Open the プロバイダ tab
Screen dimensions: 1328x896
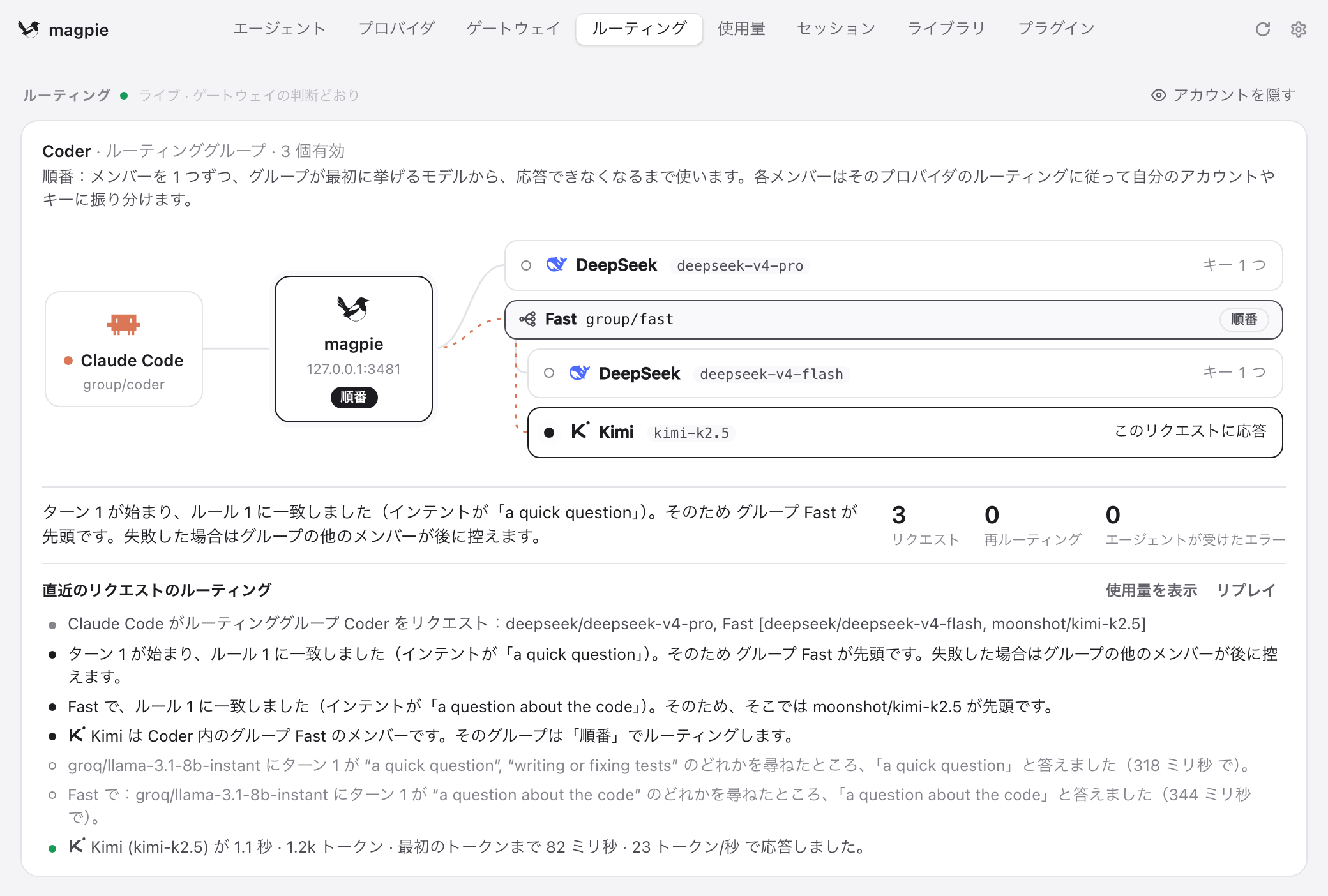pyautogui.click(x=396, y=29)
